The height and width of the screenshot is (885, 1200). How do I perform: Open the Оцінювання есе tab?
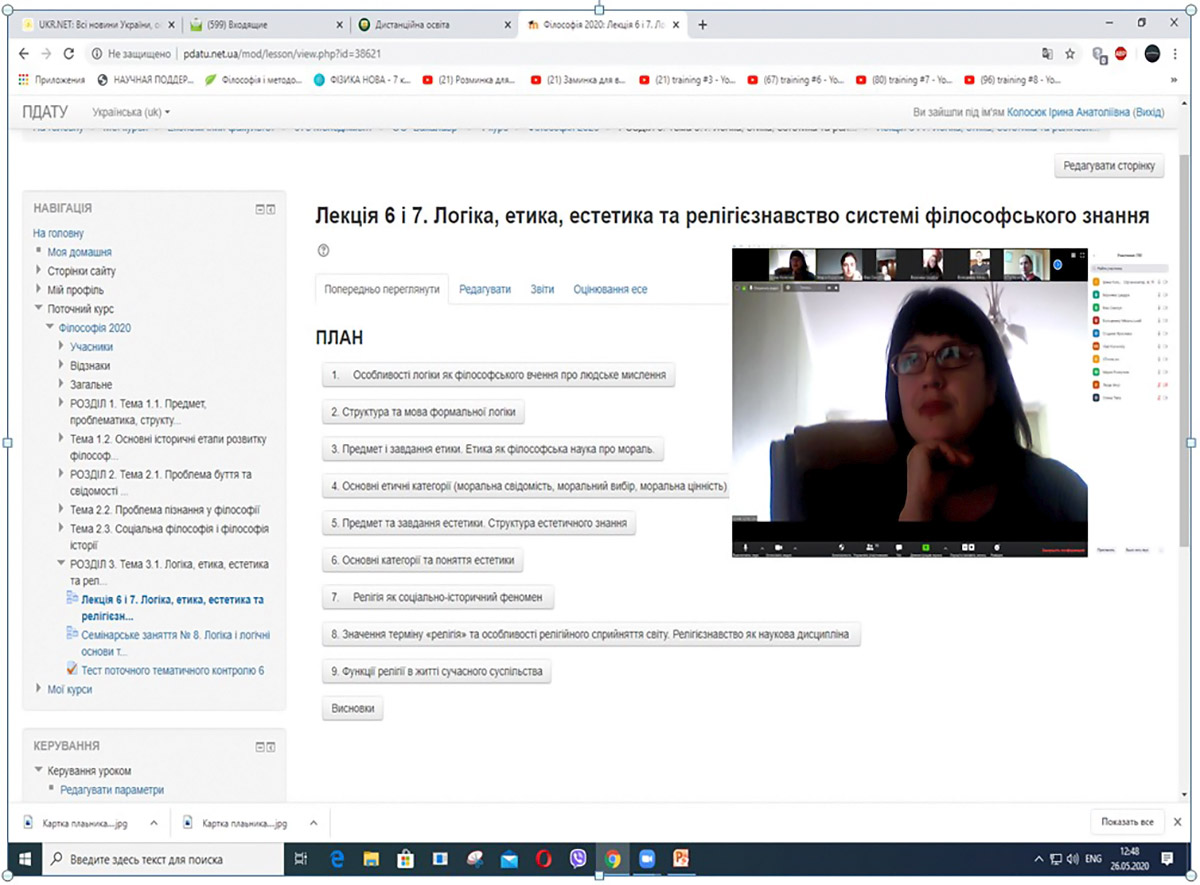tap(610, 289)
